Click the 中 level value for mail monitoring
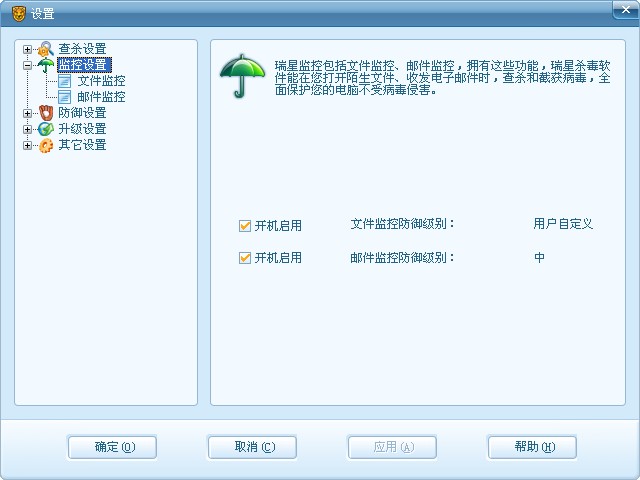 pos(539,258)
